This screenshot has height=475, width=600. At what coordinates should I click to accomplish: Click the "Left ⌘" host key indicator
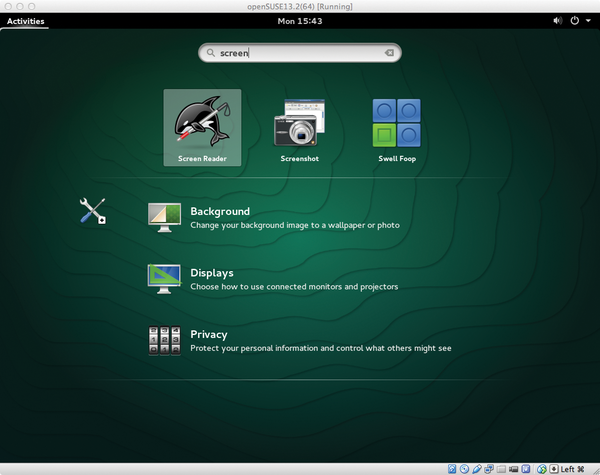coord(572,469)
